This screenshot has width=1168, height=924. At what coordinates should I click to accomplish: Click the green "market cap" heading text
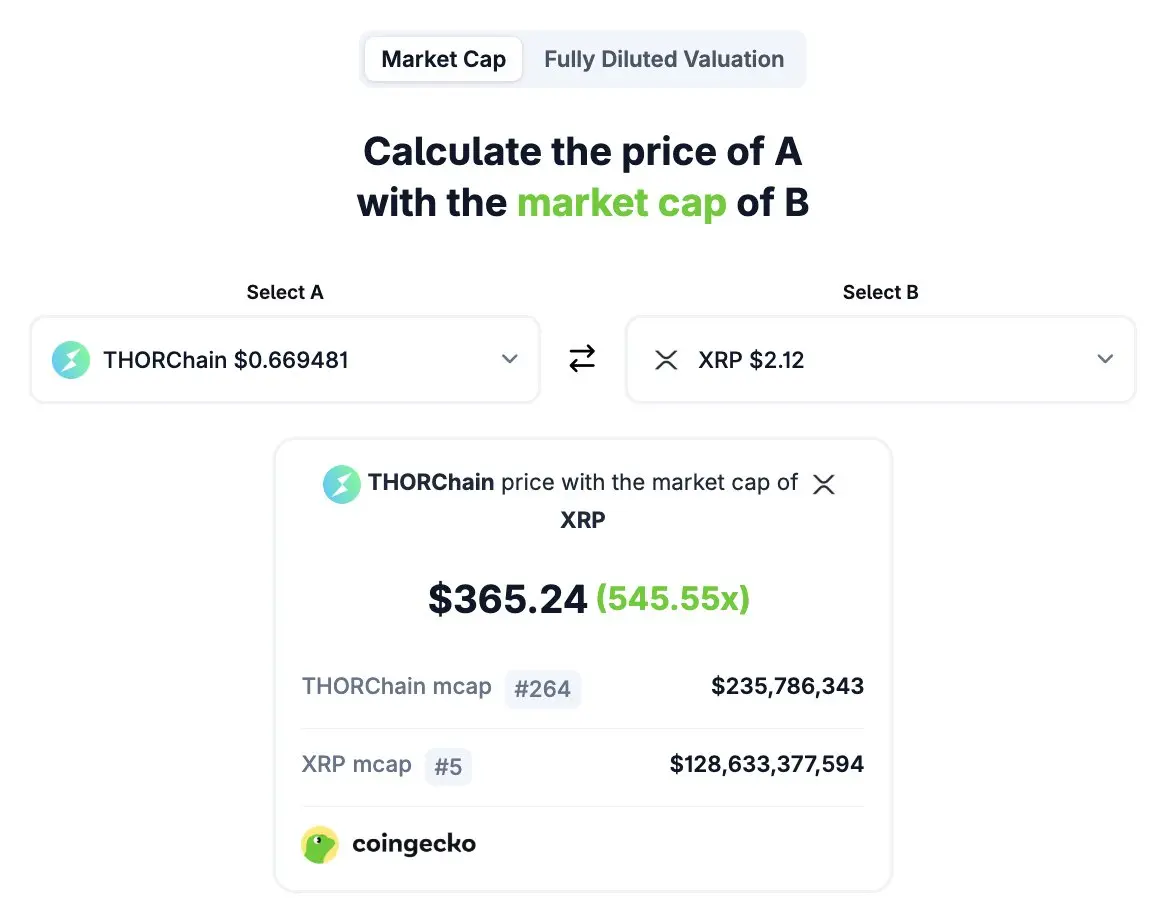tap(621, 203)
